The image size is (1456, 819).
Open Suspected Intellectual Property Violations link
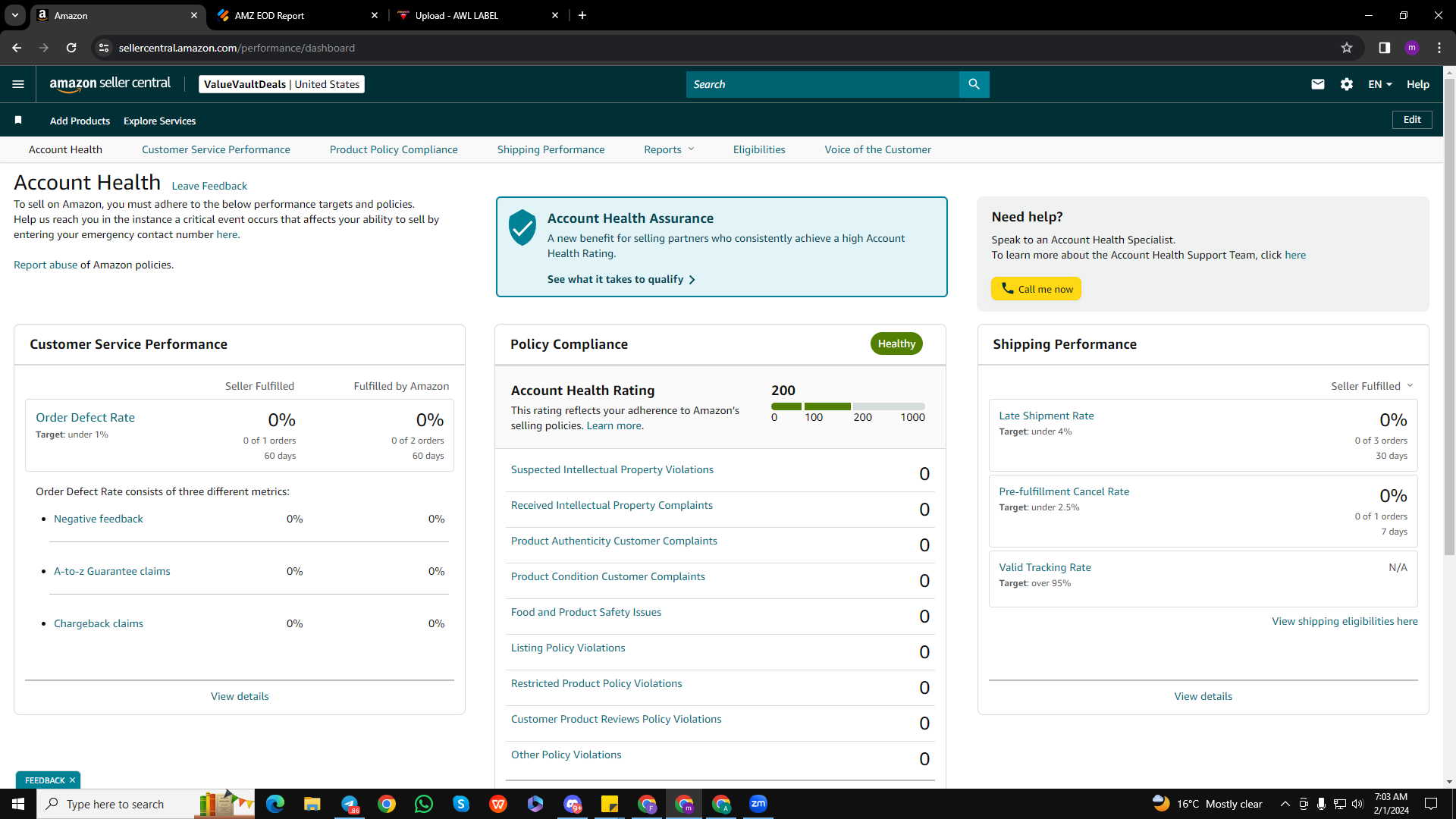coord(612,469)
